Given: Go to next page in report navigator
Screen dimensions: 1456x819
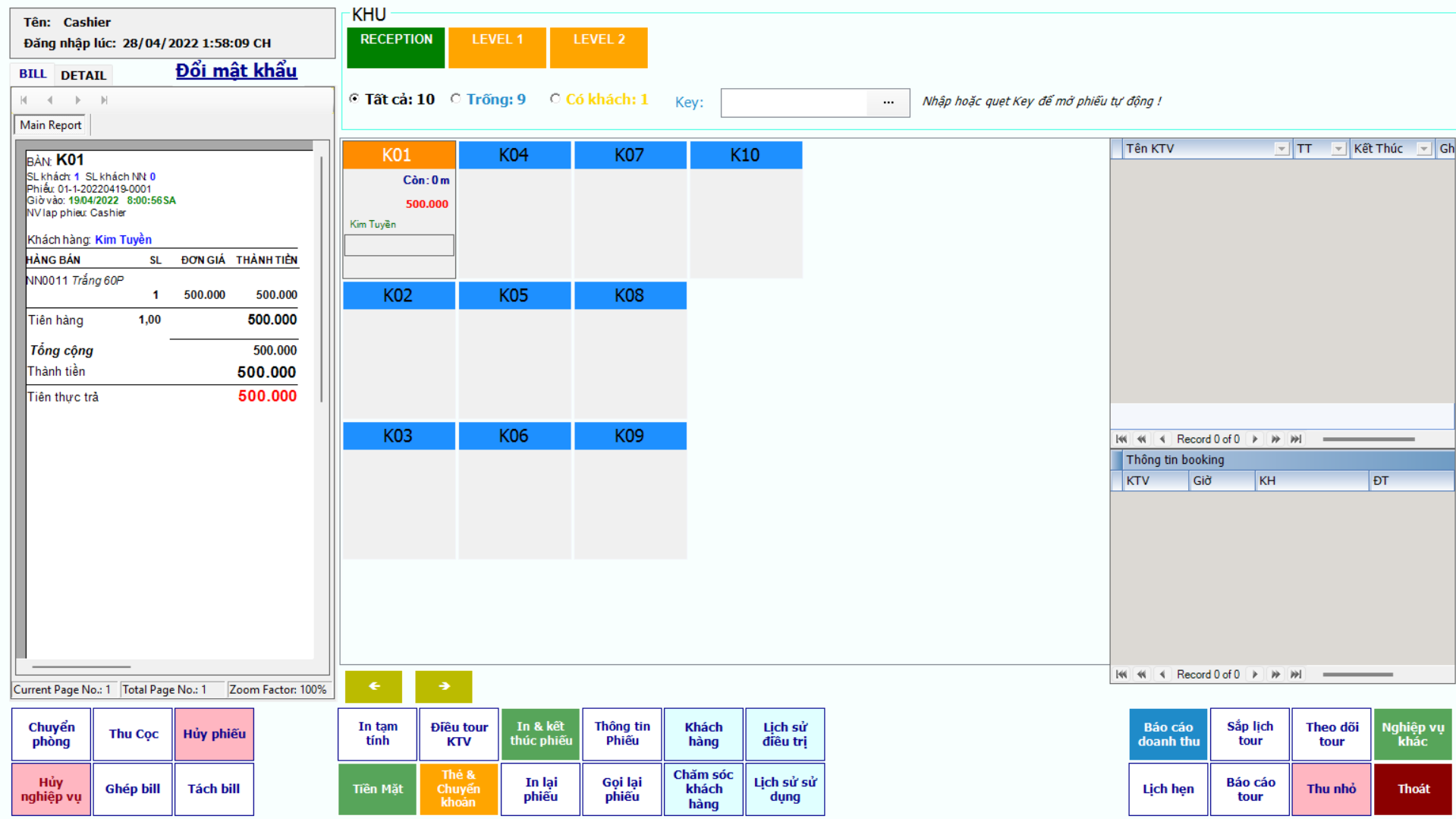Looking at the screenshot, I should (77, 100).
